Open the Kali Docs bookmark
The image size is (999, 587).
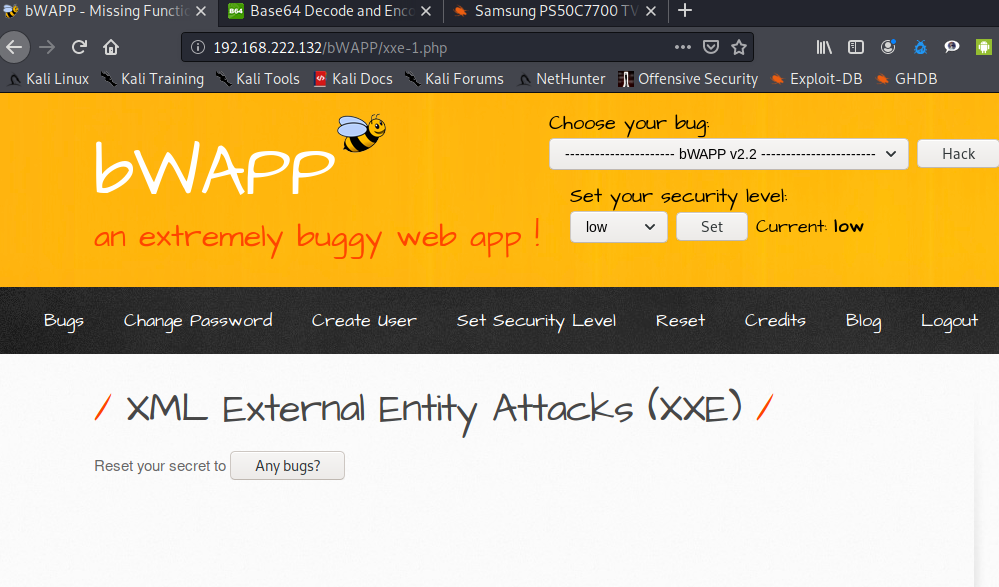tap(354, 79)
